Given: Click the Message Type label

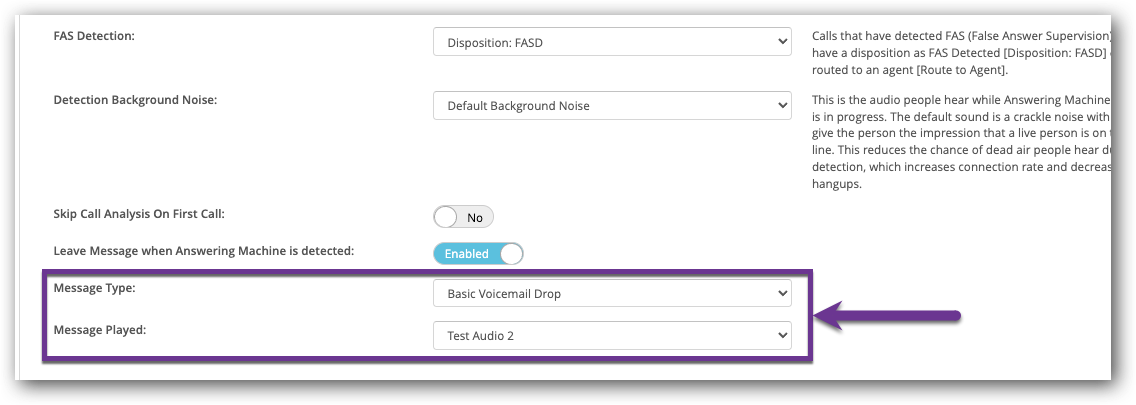Looking at the screenshot, I should point(94,288).
